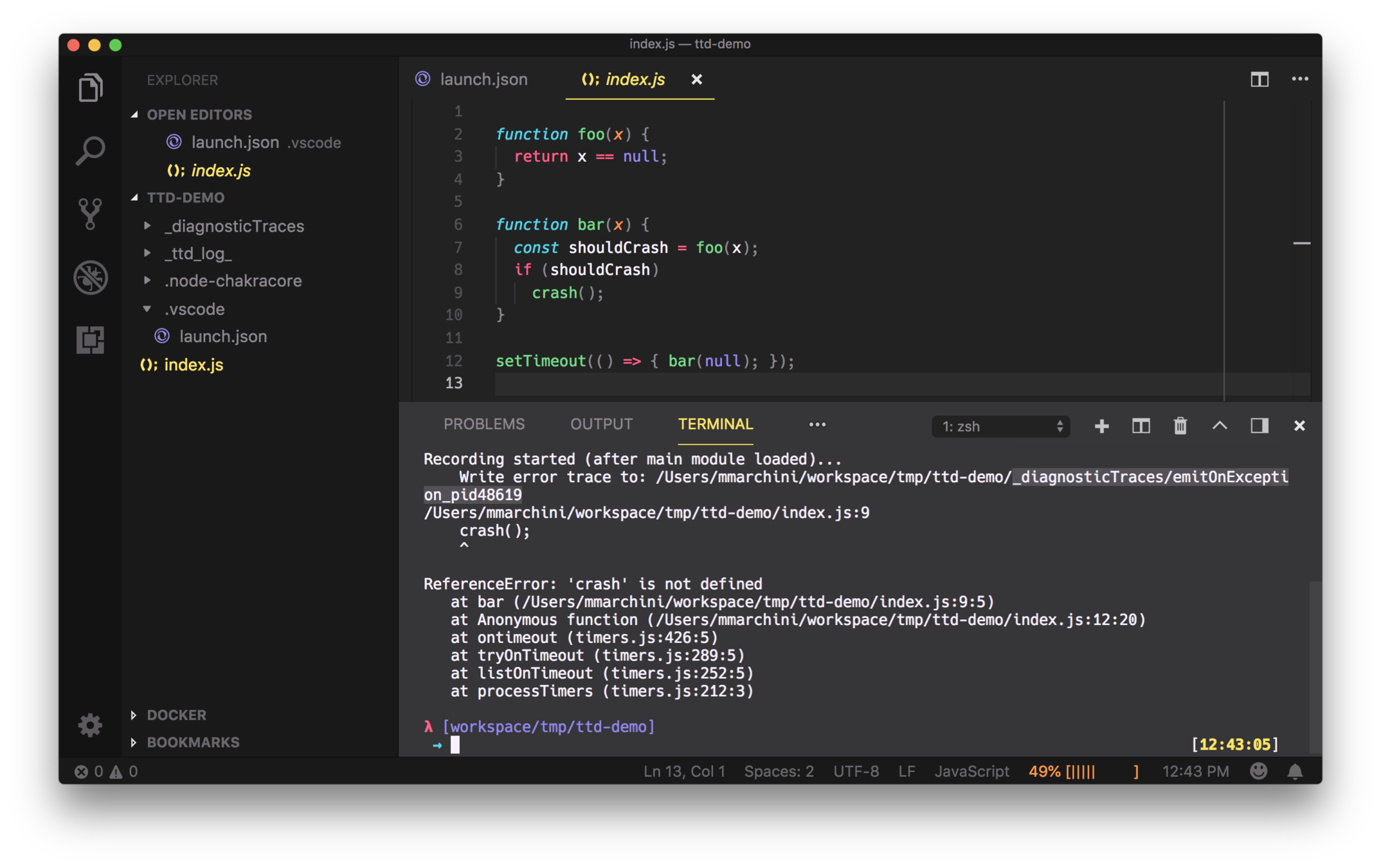Split the terminal pane
Viewport: 1381px width, 868px height.
coord(1141,426)
